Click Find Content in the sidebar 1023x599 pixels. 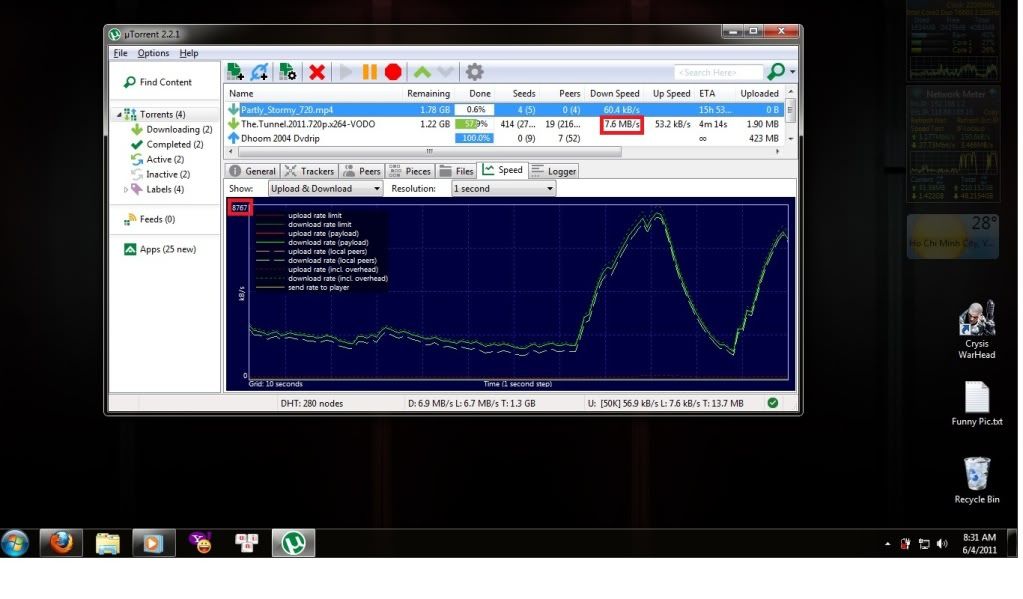(165, 82)
